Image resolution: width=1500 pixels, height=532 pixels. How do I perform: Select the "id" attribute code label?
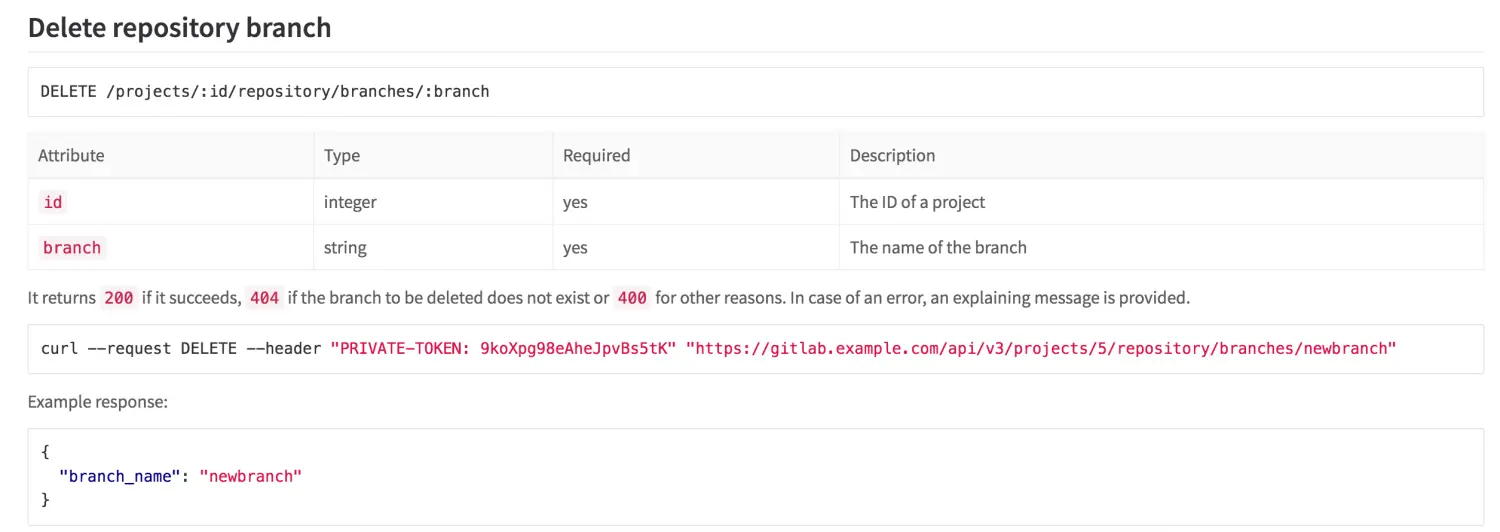pos(53,202)
